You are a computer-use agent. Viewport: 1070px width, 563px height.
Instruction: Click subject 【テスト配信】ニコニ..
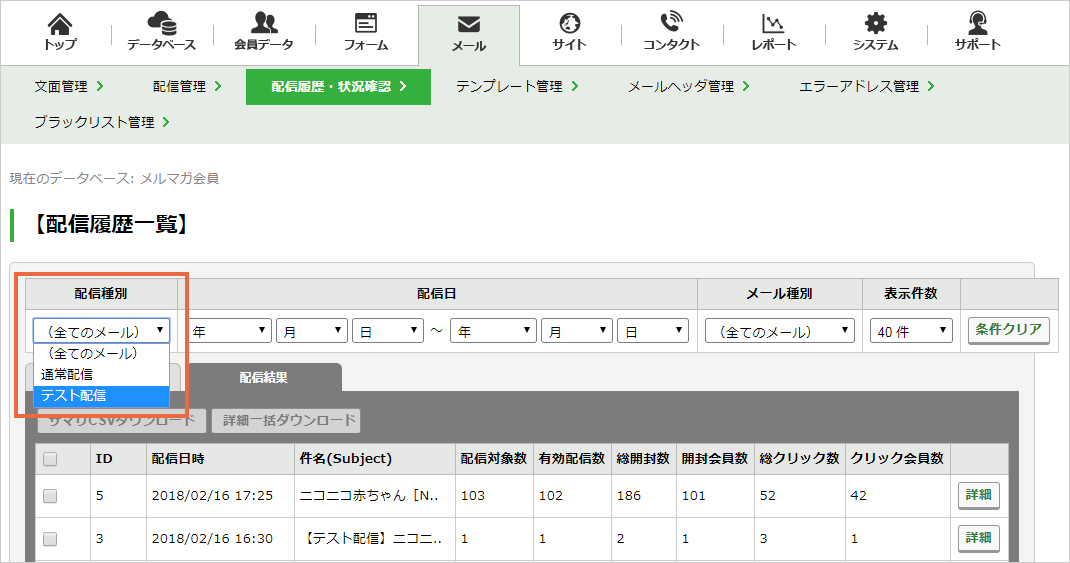371,538
